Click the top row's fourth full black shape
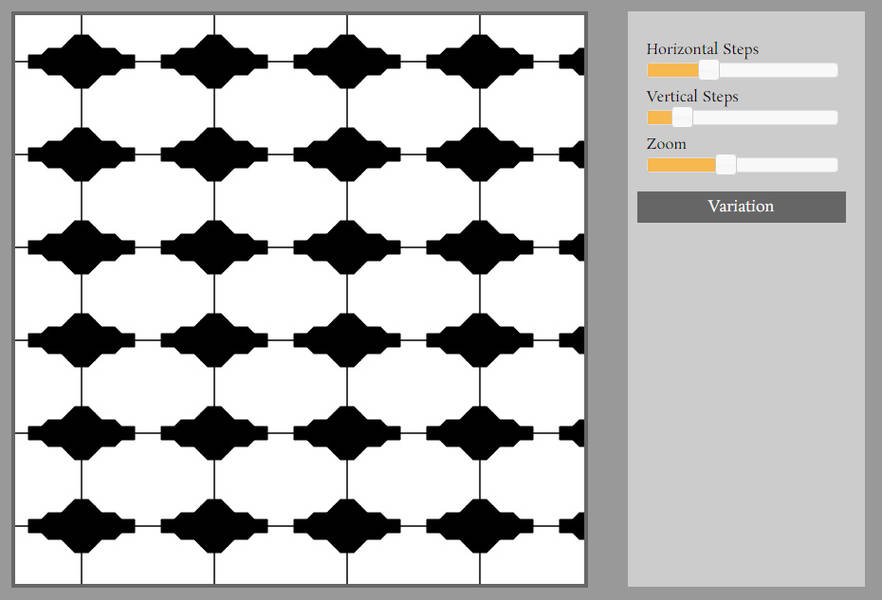Screen dimensions: 882x600 pos(479,62)
